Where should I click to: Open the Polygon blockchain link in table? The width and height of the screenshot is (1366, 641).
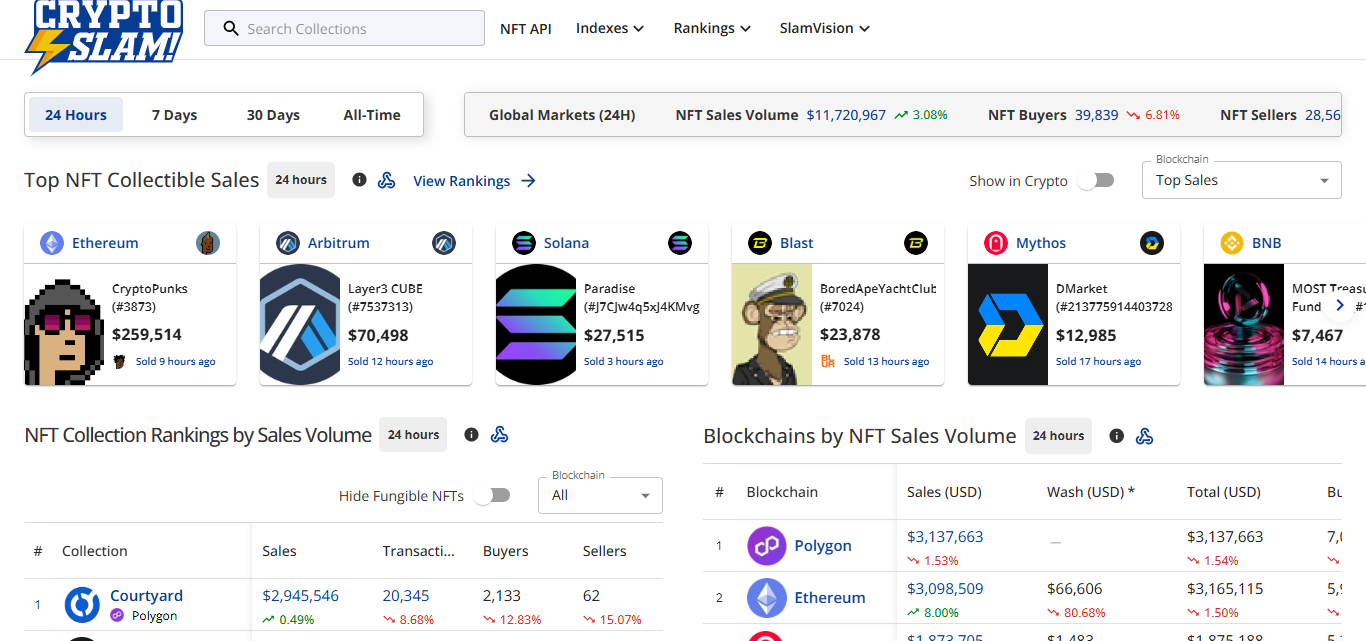(823, 546)
